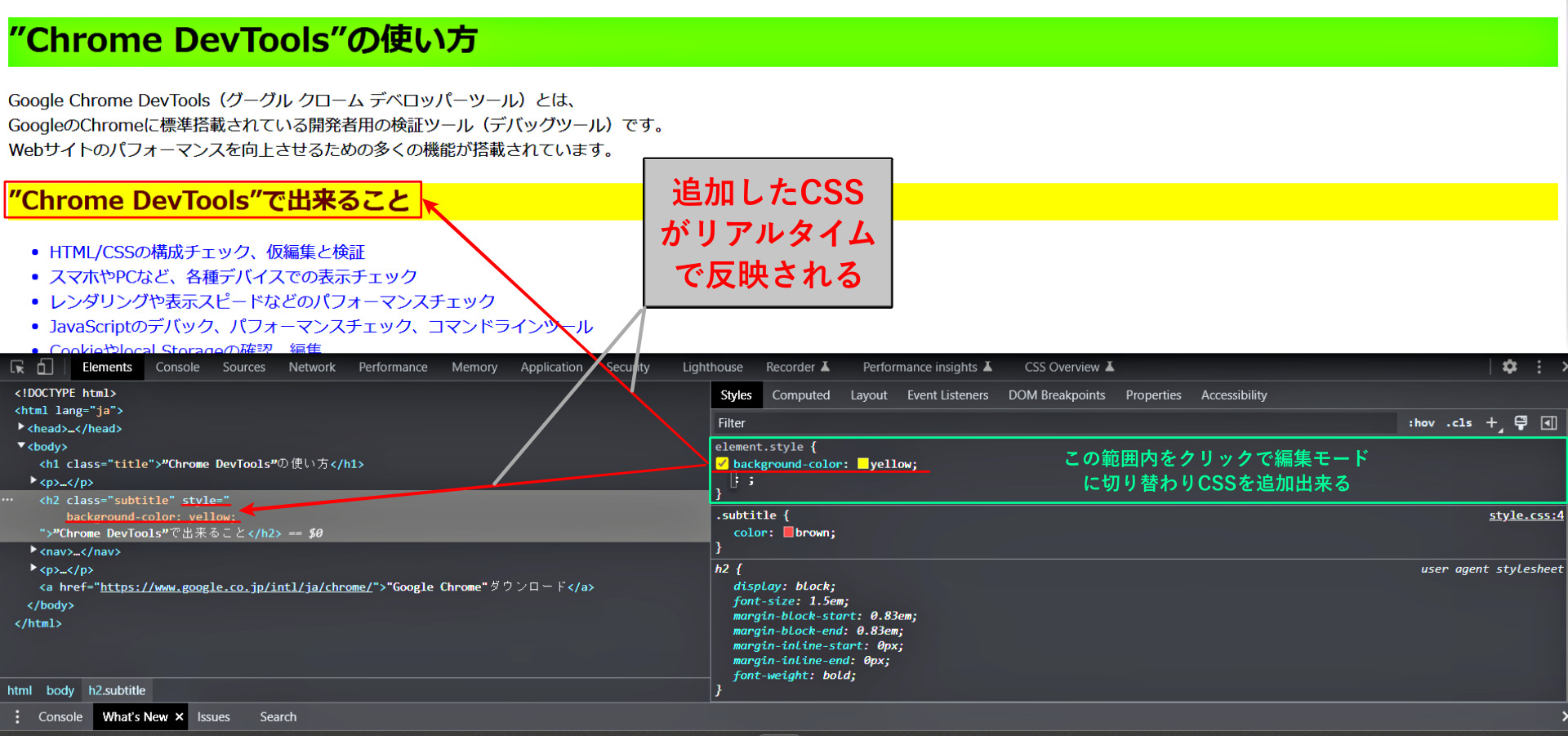Open the Computed styles tab
Viewport: 1568px width, 736px height.
click(x=801, y=395)
